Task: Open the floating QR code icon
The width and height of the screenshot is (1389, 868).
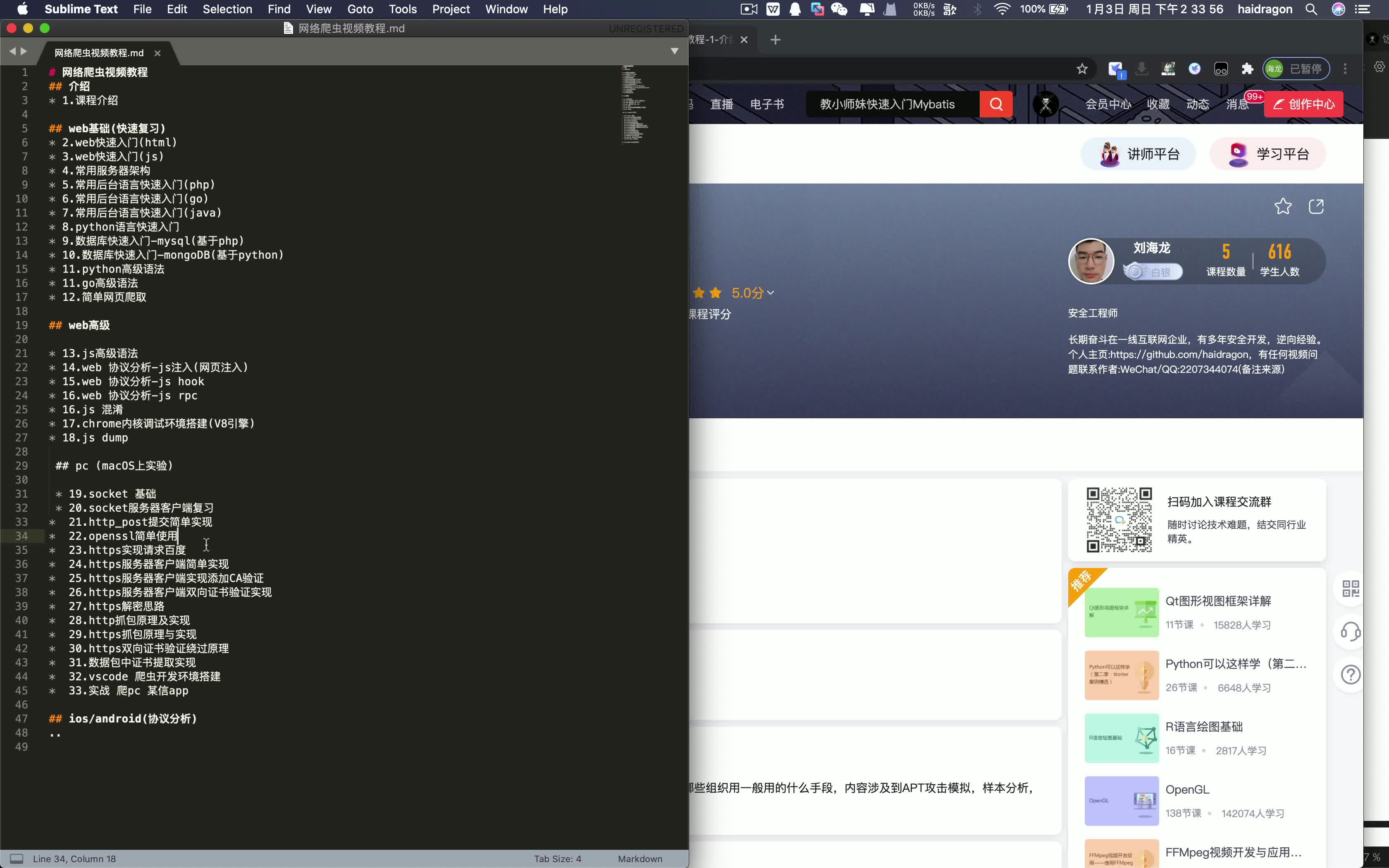Action: [1350, 589]
